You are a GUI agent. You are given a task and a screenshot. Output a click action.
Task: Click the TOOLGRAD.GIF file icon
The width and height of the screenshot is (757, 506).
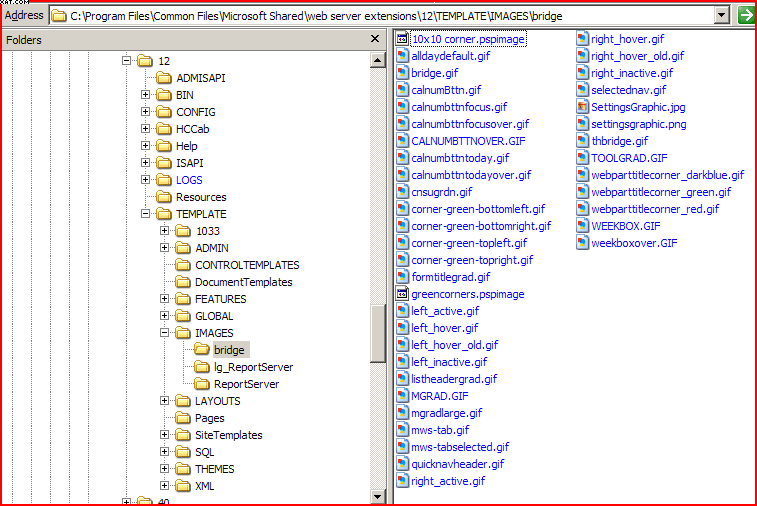pyautogui.click(x=582, y=158)
